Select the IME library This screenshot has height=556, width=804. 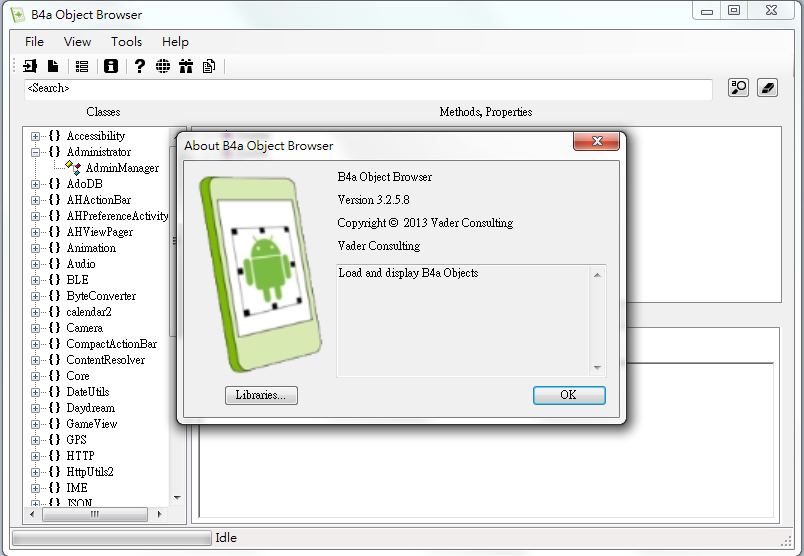77,488
